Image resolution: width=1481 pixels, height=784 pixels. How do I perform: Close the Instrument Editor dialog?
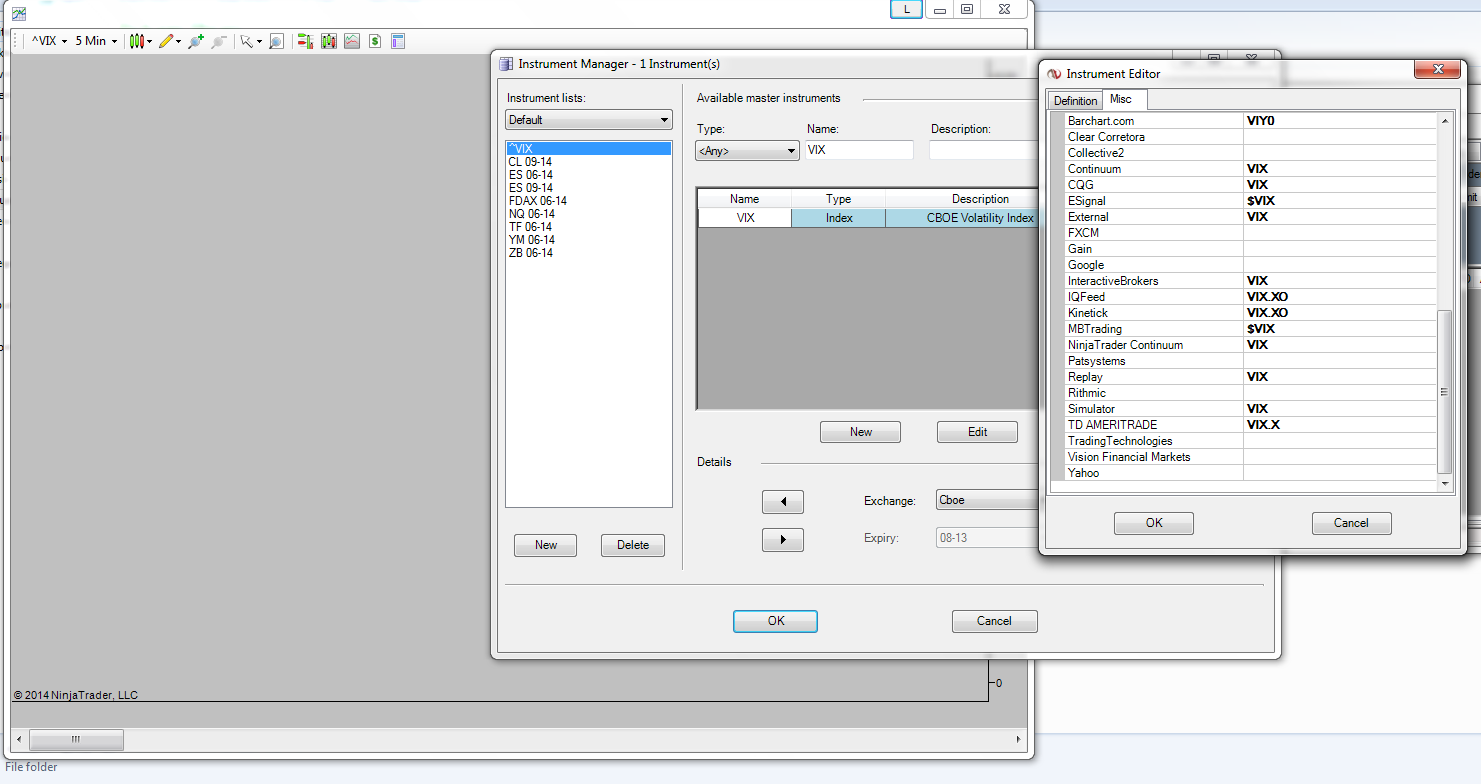1438,69
